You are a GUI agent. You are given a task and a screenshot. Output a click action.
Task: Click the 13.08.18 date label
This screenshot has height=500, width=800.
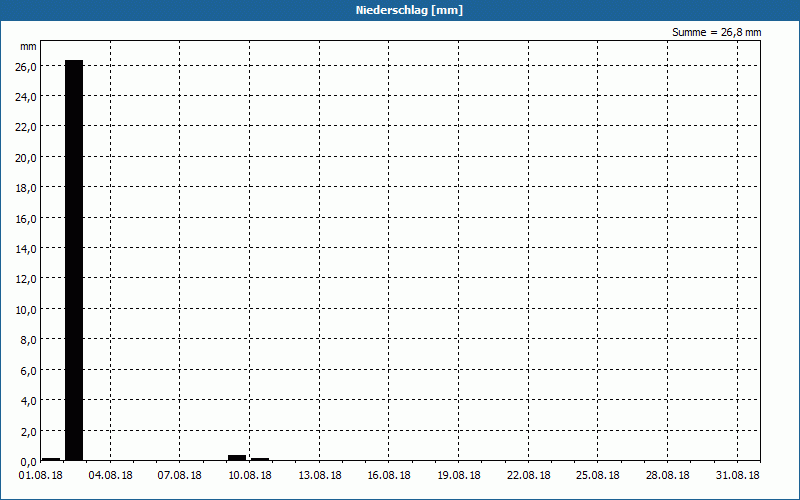pyautogui.click(x=319, y=476)
